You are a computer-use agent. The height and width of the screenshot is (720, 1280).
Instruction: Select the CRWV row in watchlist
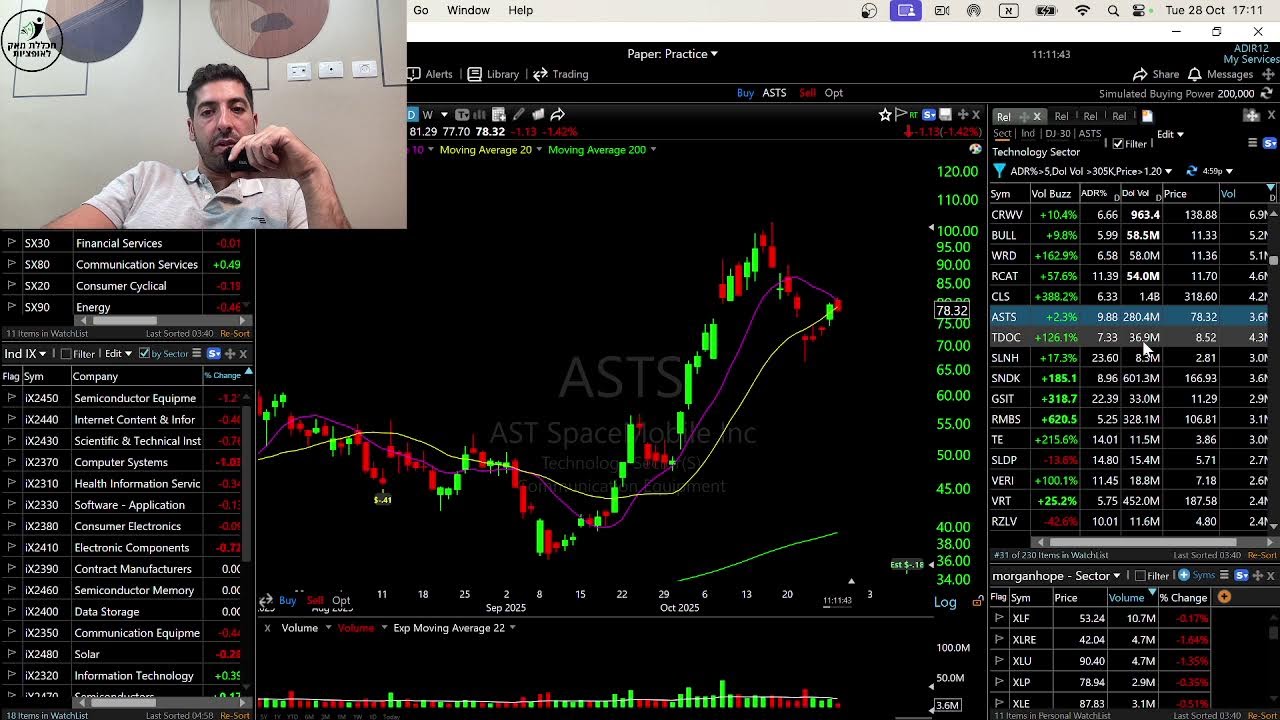(x=1130, y=214)
